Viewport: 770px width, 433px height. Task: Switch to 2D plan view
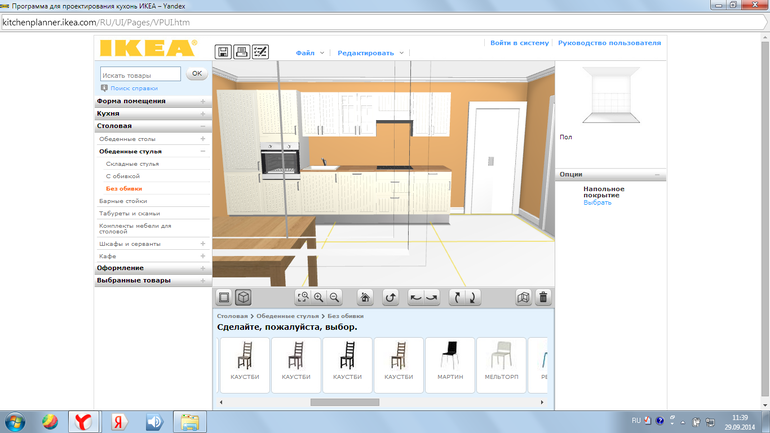(224, 297)
